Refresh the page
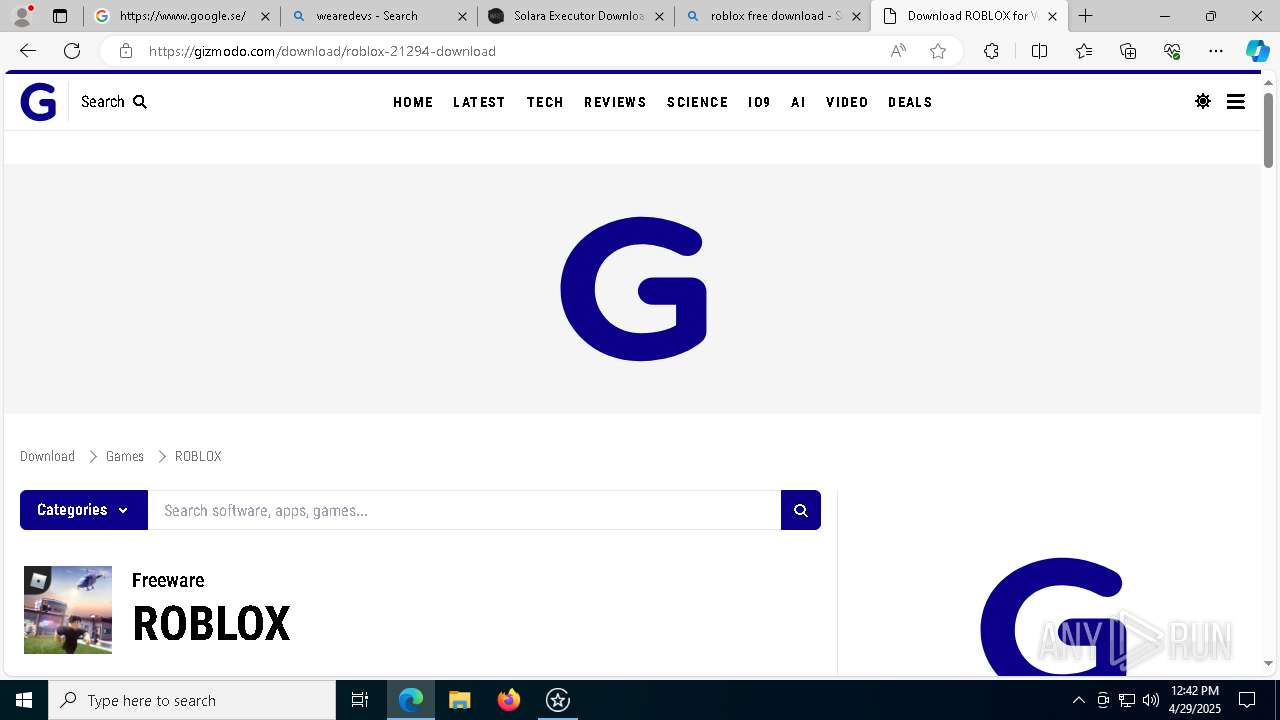 pyautogui.click(x=72, y=51)
